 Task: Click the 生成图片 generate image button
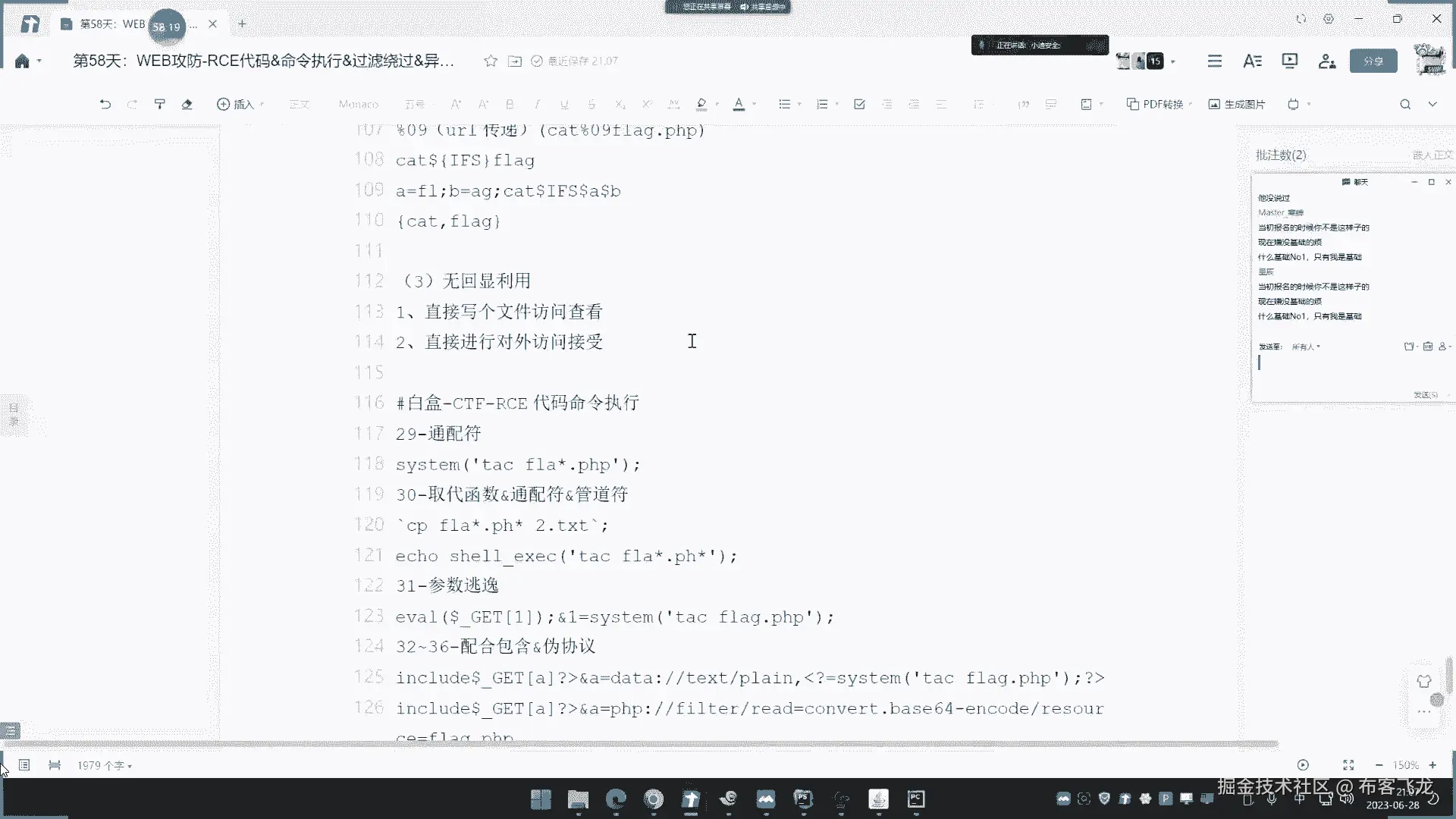(x=1237, y=104)
